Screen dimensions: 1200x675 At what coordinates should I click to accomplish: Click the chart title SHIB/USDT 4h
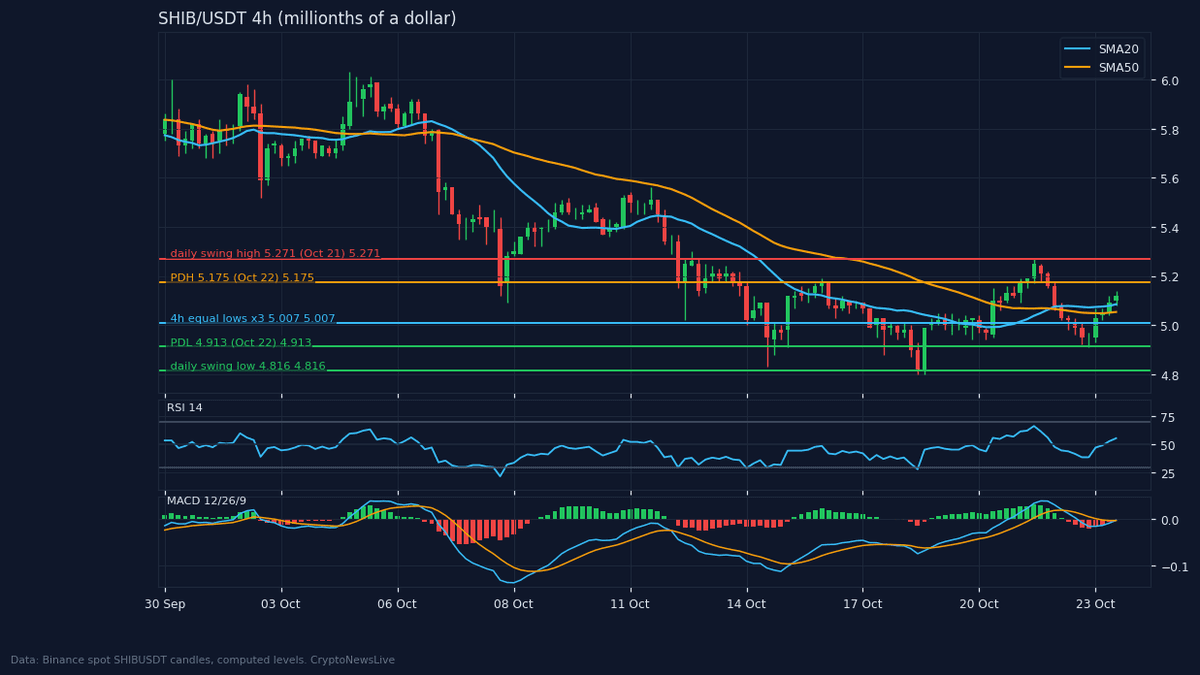[x=307, y=18]
